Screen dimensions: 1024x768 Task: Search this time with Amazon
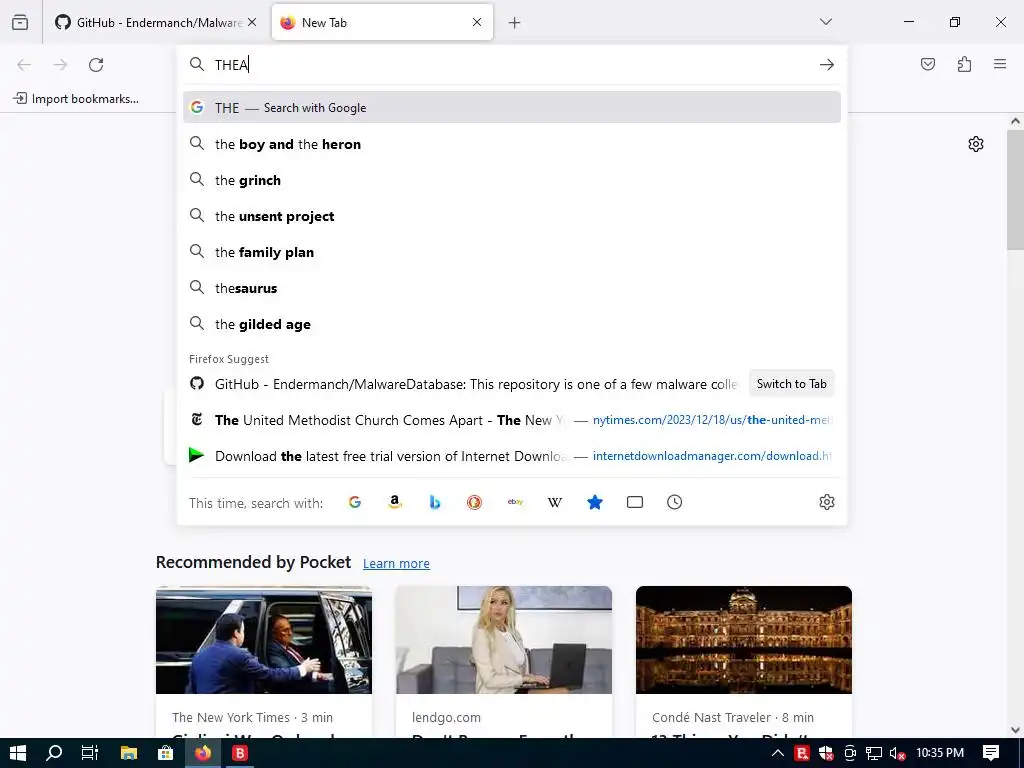[394, 502]
